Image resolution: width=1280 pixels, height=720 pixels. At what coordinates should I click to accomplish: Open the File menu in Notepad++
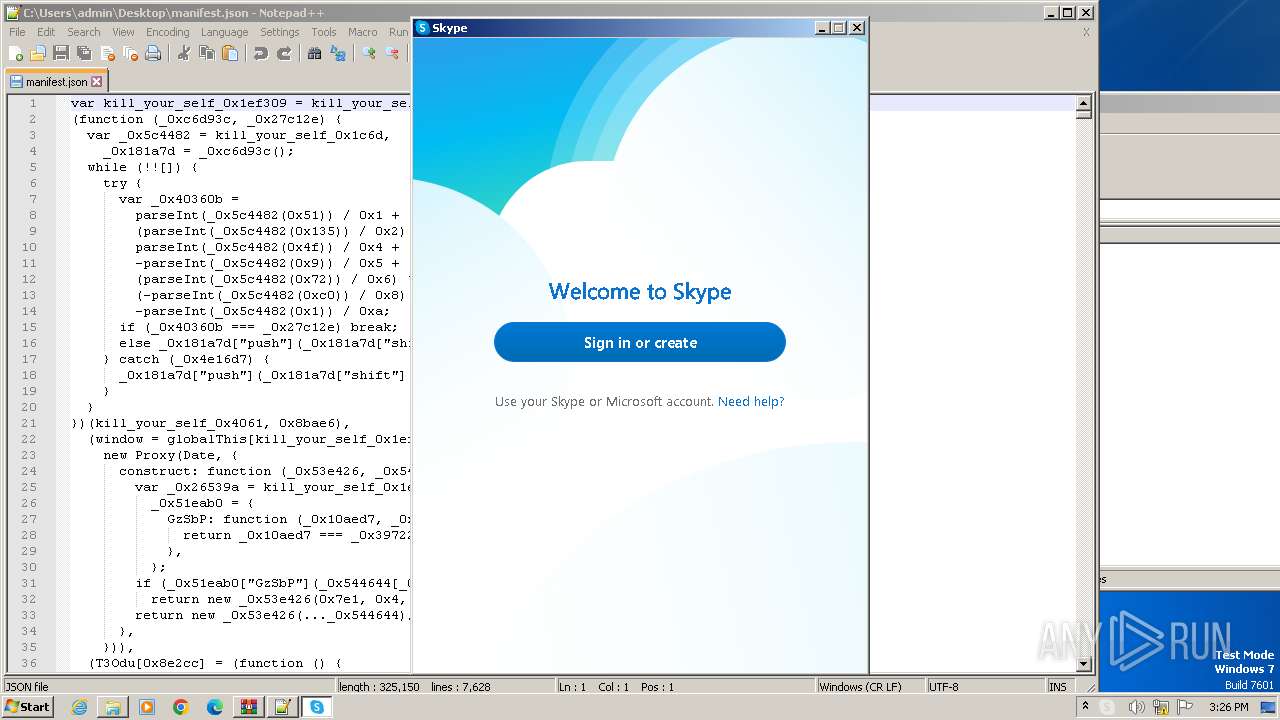tap(17, 32)
